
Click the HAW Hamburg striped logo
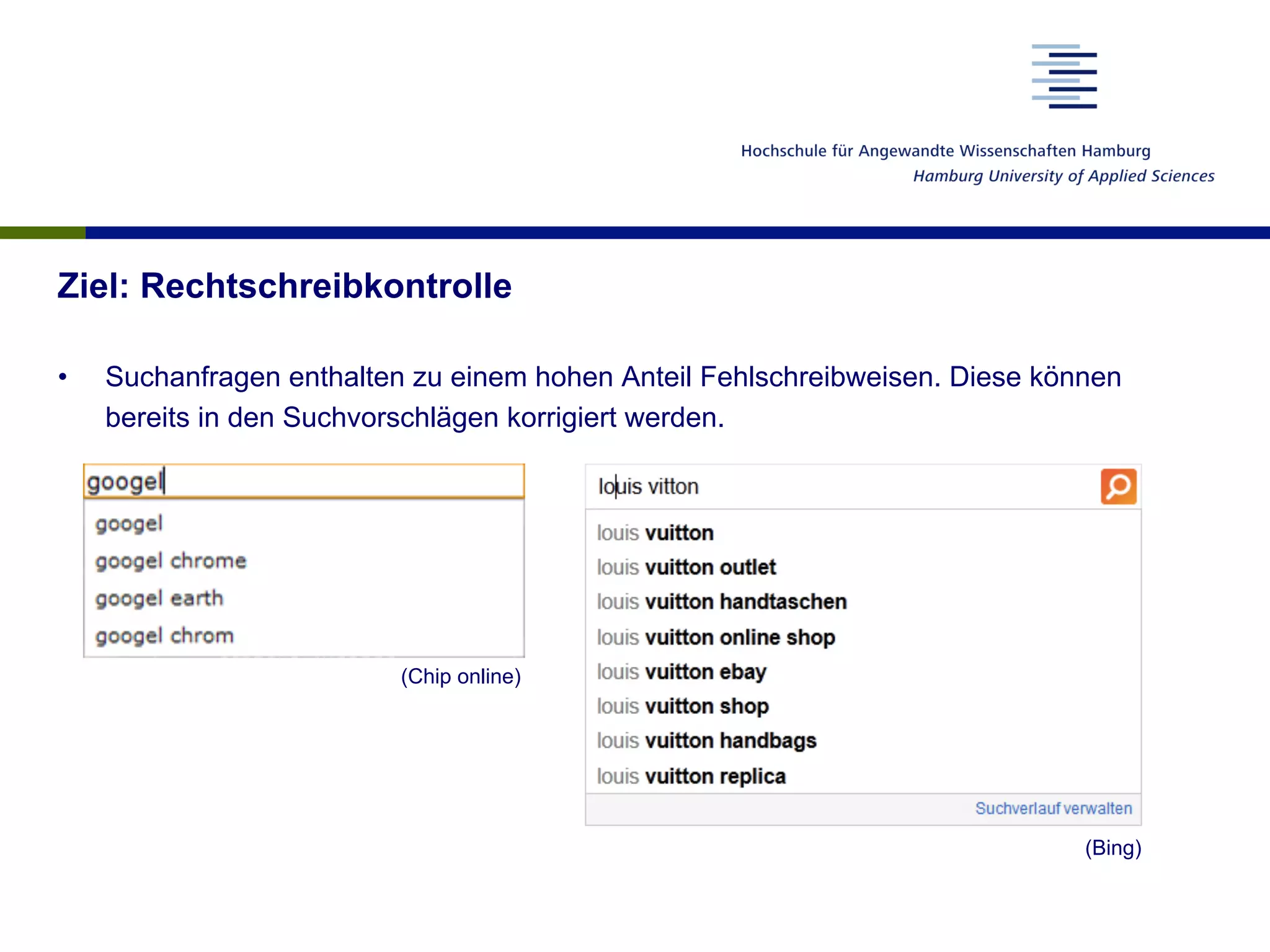click(x=1064, y=76)
